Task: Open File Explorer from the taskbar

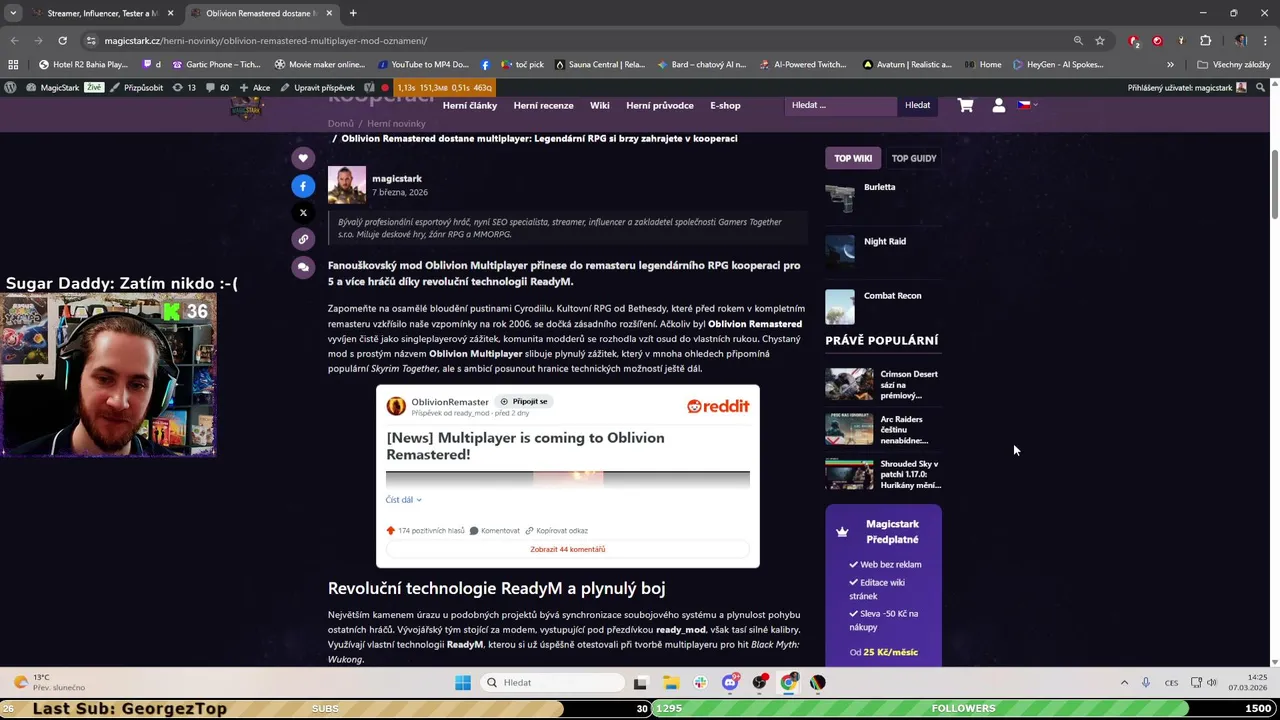Action: tap(670, 683)
